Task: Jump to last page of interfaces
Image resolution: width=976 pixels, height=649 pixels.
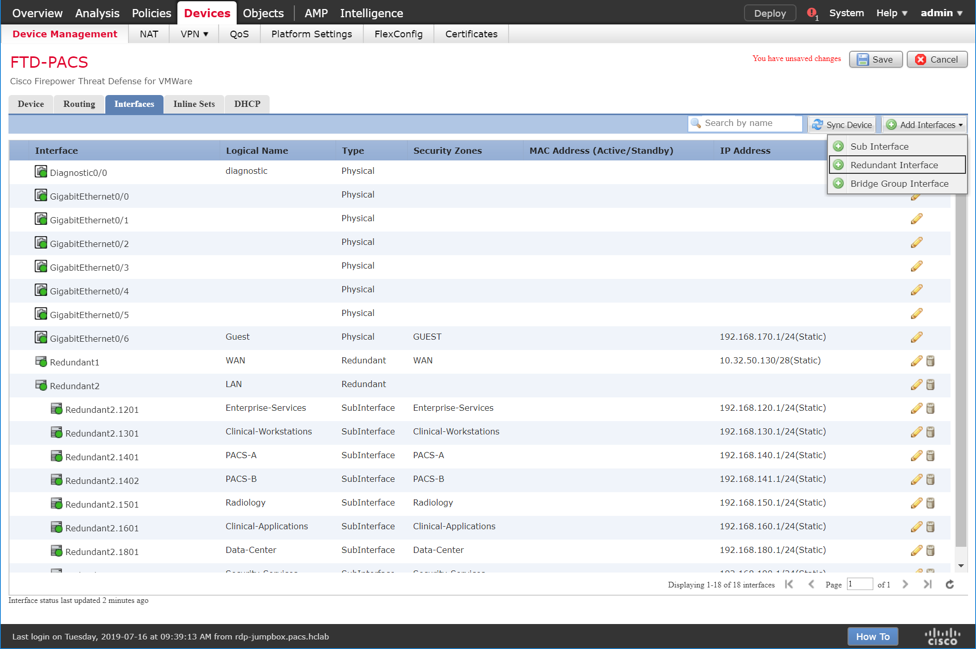Action: (x=927, y=585)
